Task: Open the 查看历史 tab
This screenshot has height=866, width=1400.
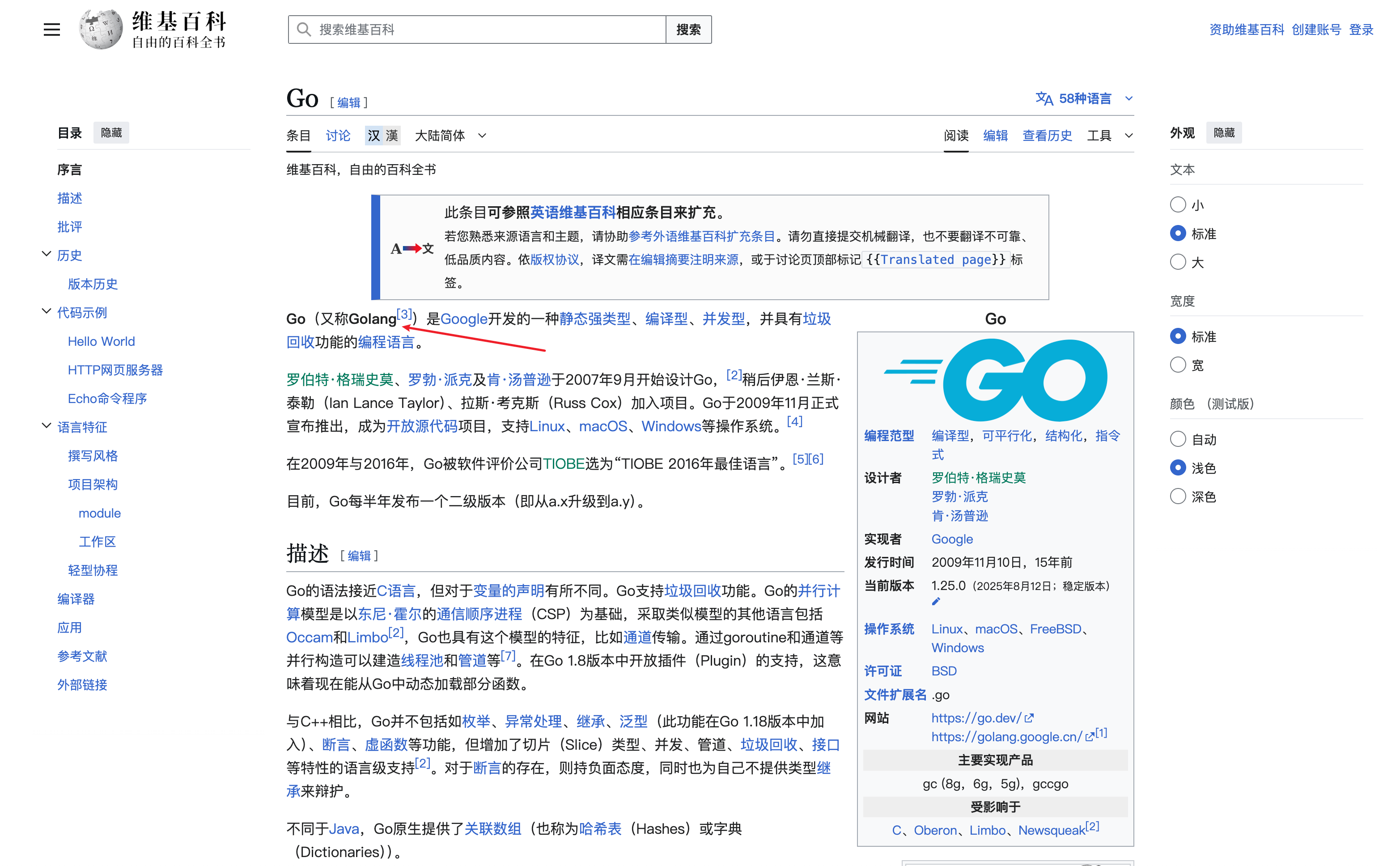Action: tap(1047, 136)
